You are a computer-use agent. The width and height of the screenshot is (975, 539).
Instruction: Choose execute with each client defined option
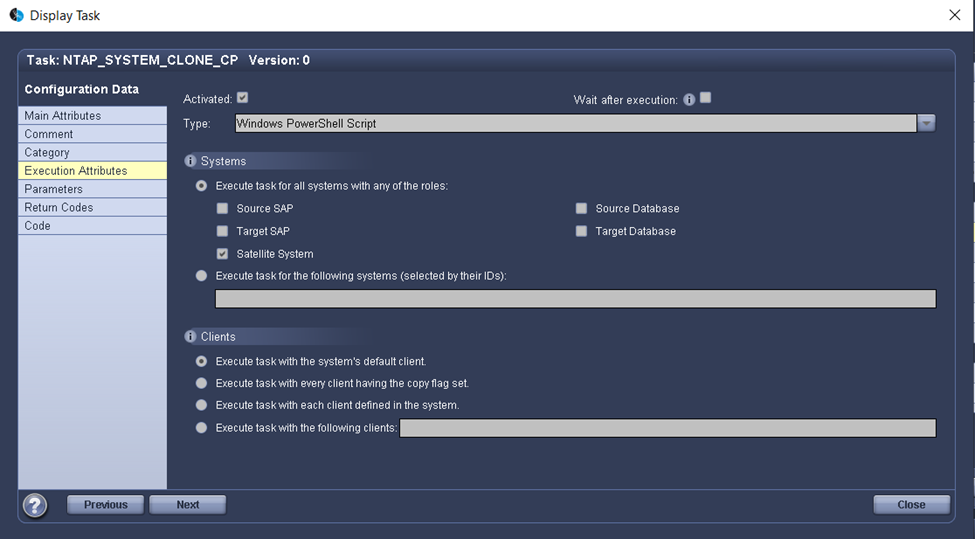[202, 405]
